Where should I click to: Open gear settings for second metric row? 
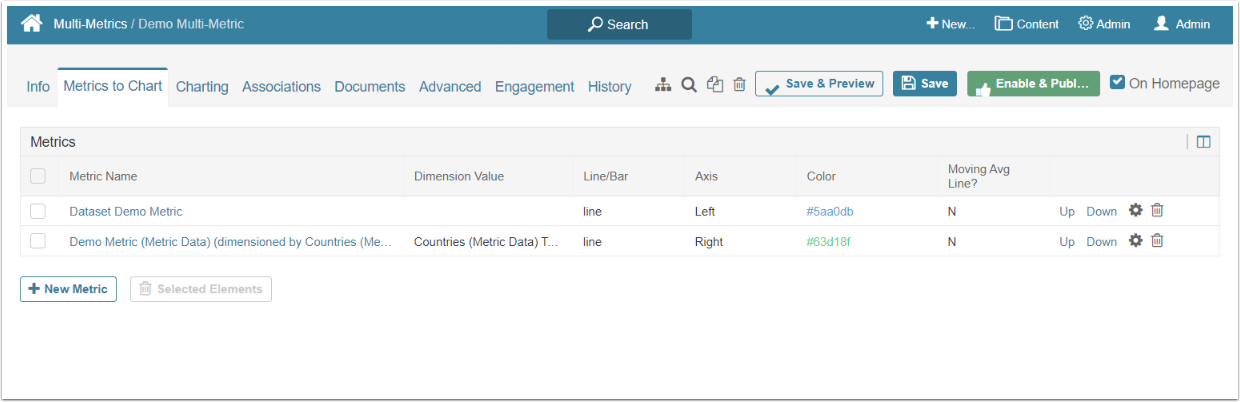pos(1135,241)
